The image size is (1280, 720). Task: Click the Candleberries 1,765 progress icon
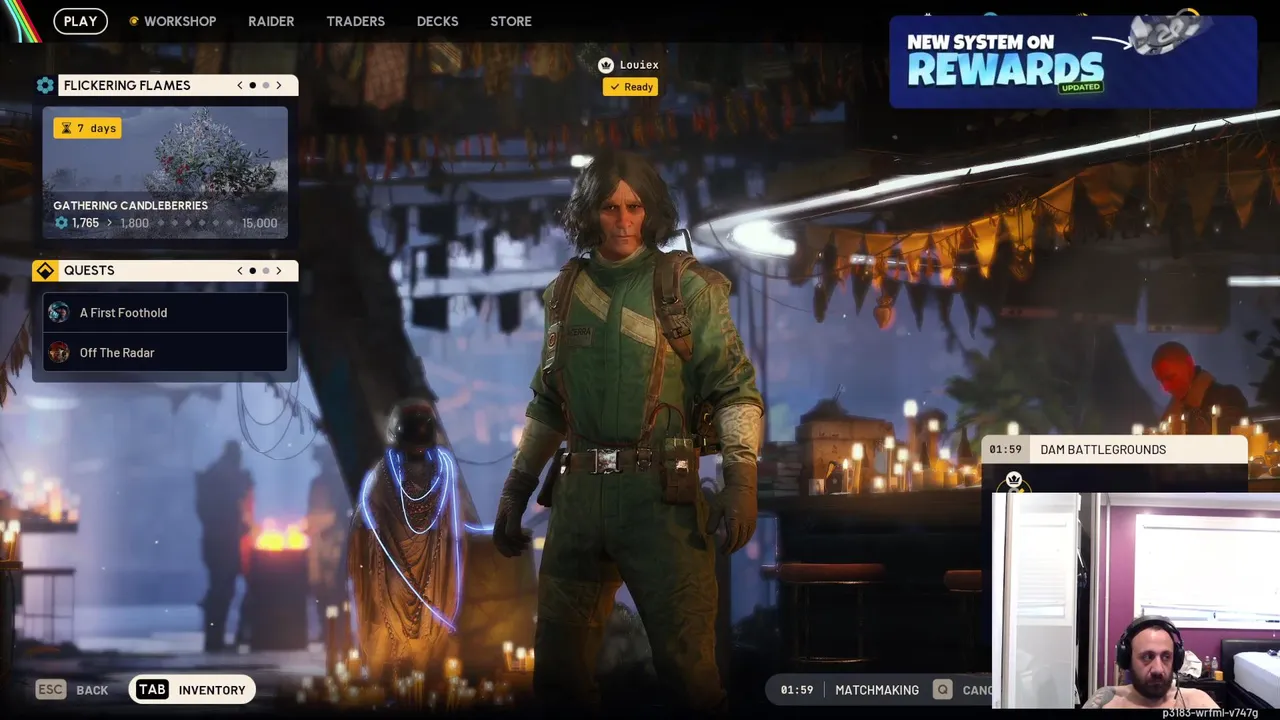[61, 223]
